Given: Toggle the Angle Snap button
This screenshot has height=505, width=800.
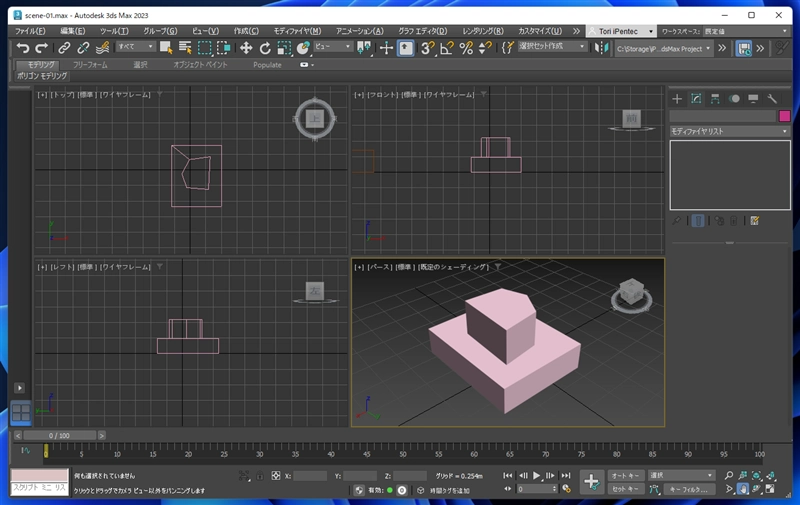Looking at the screenshot, I should point(446,48).
